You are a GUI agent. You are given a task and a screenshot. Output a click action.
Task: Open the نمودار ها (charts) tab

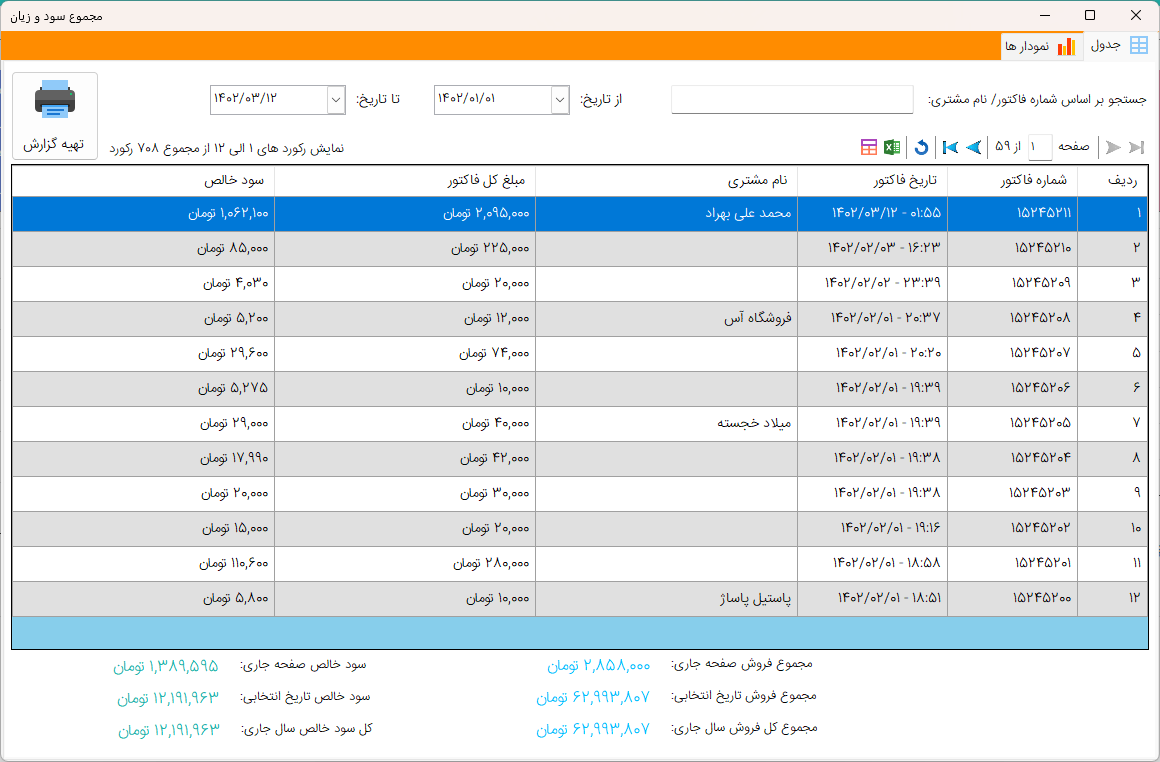click(1041, 46)
